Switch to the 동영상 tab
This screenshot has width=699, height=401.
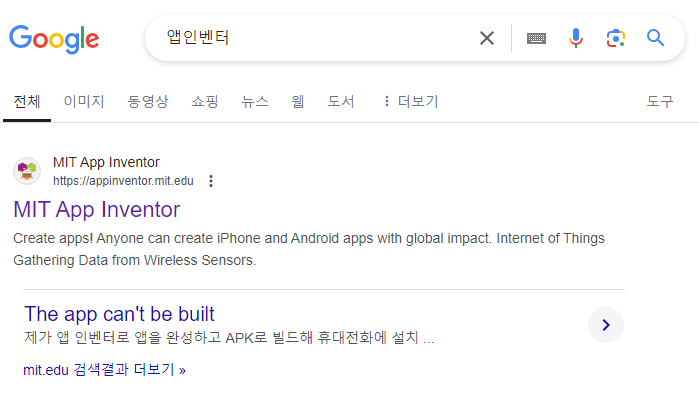pos(148,101)
